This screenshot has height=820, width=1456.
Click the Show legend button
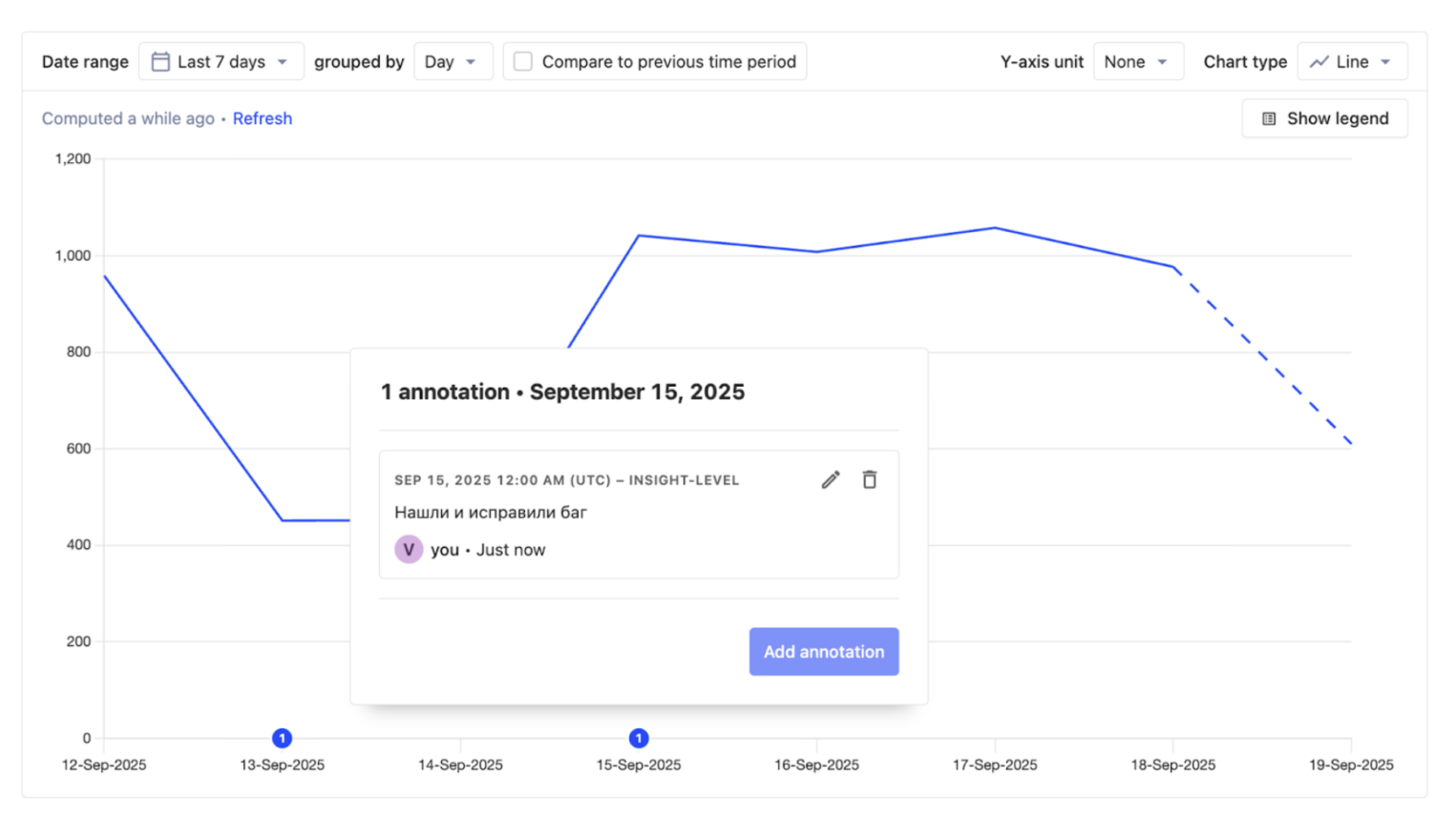coord(1324,119)
